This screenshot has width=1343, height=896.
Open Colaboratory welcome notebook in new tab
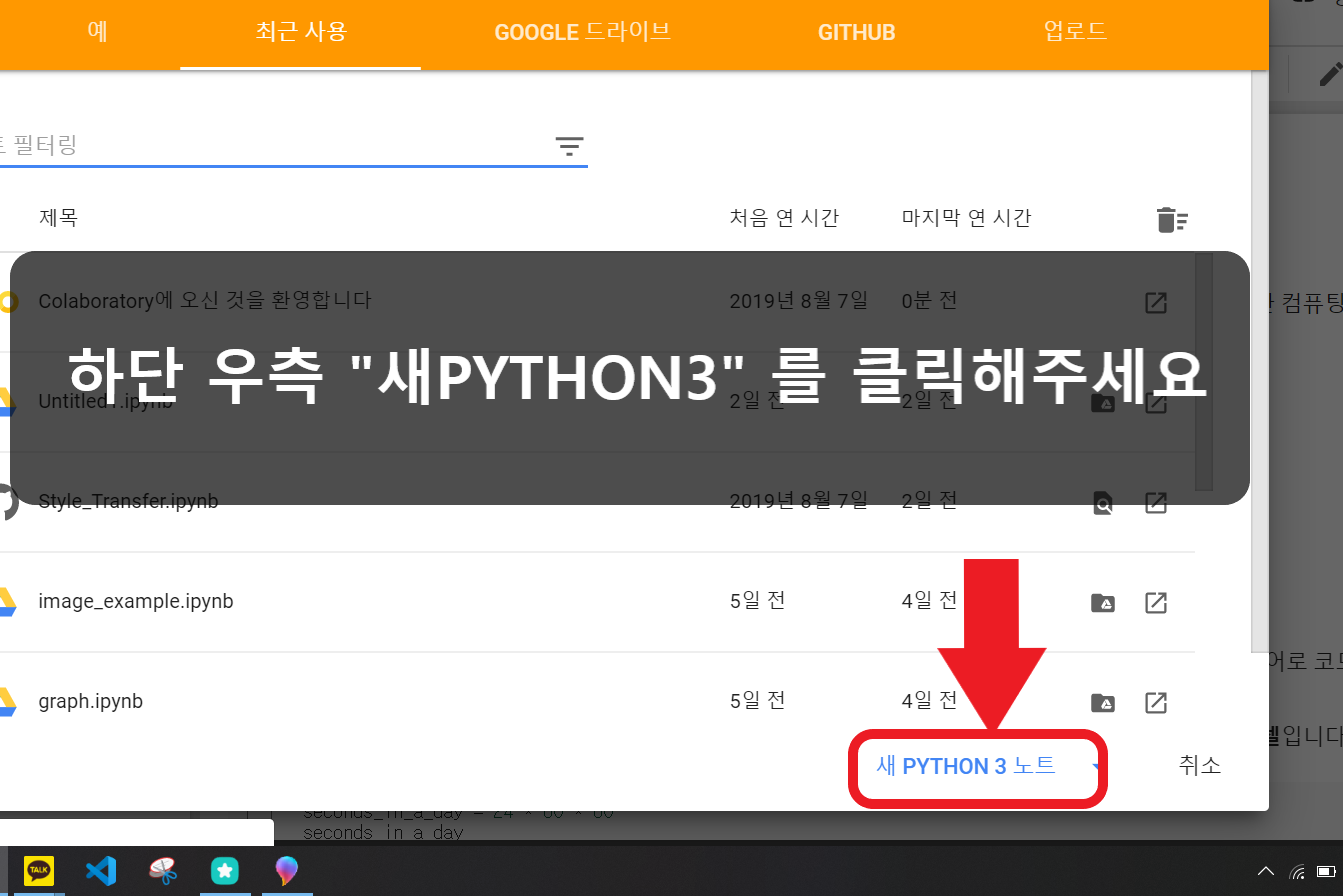click(x=1155, y=302)
